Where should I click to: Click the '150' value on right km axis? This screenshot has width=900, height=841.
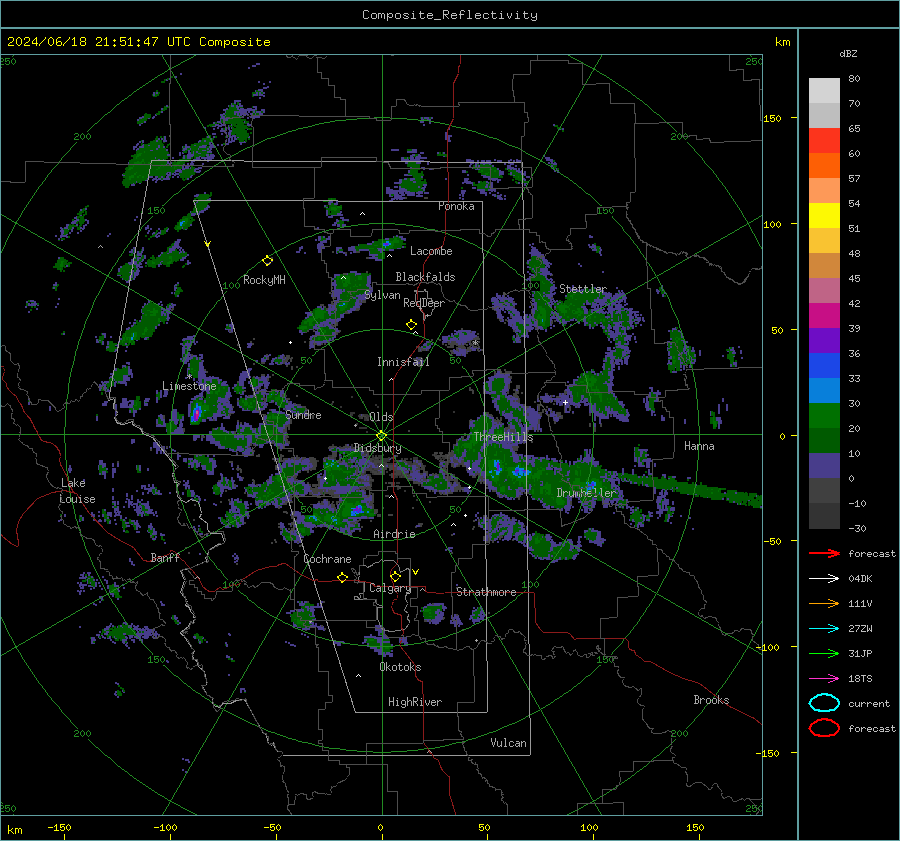tap(772, 118)
